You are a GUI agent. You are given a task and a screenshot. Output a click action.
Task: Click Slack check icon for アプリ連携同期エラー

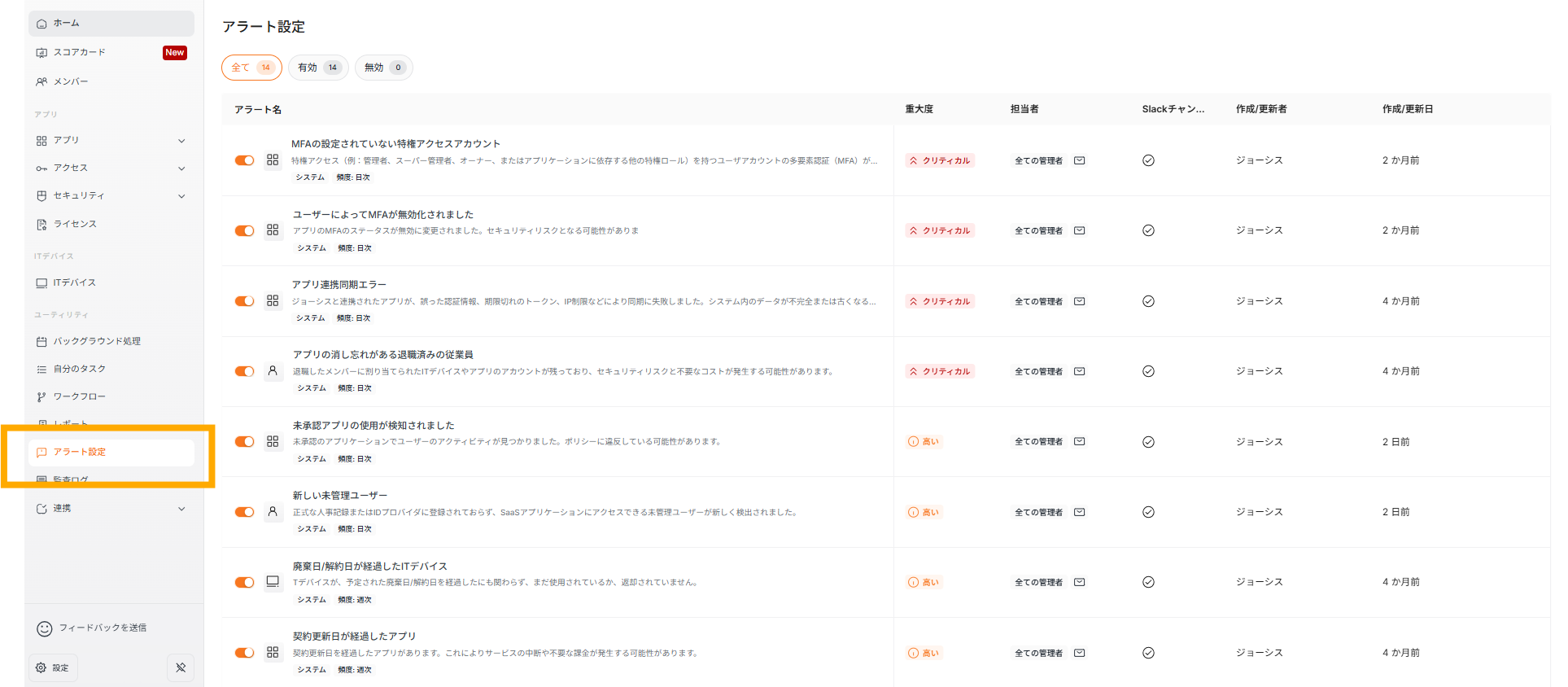click(1148, 301)
